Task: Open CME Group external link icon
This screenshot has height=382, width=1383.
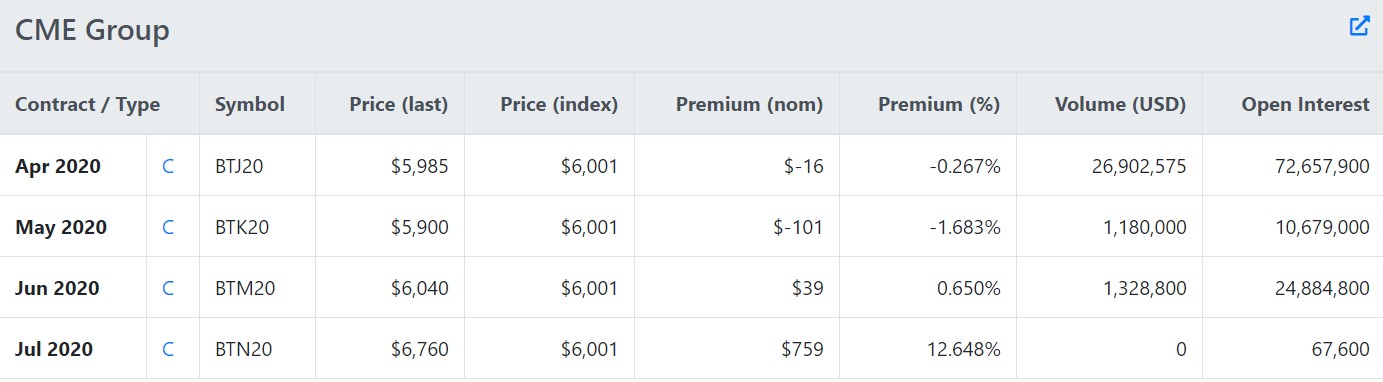Action: click(1359, 26)
